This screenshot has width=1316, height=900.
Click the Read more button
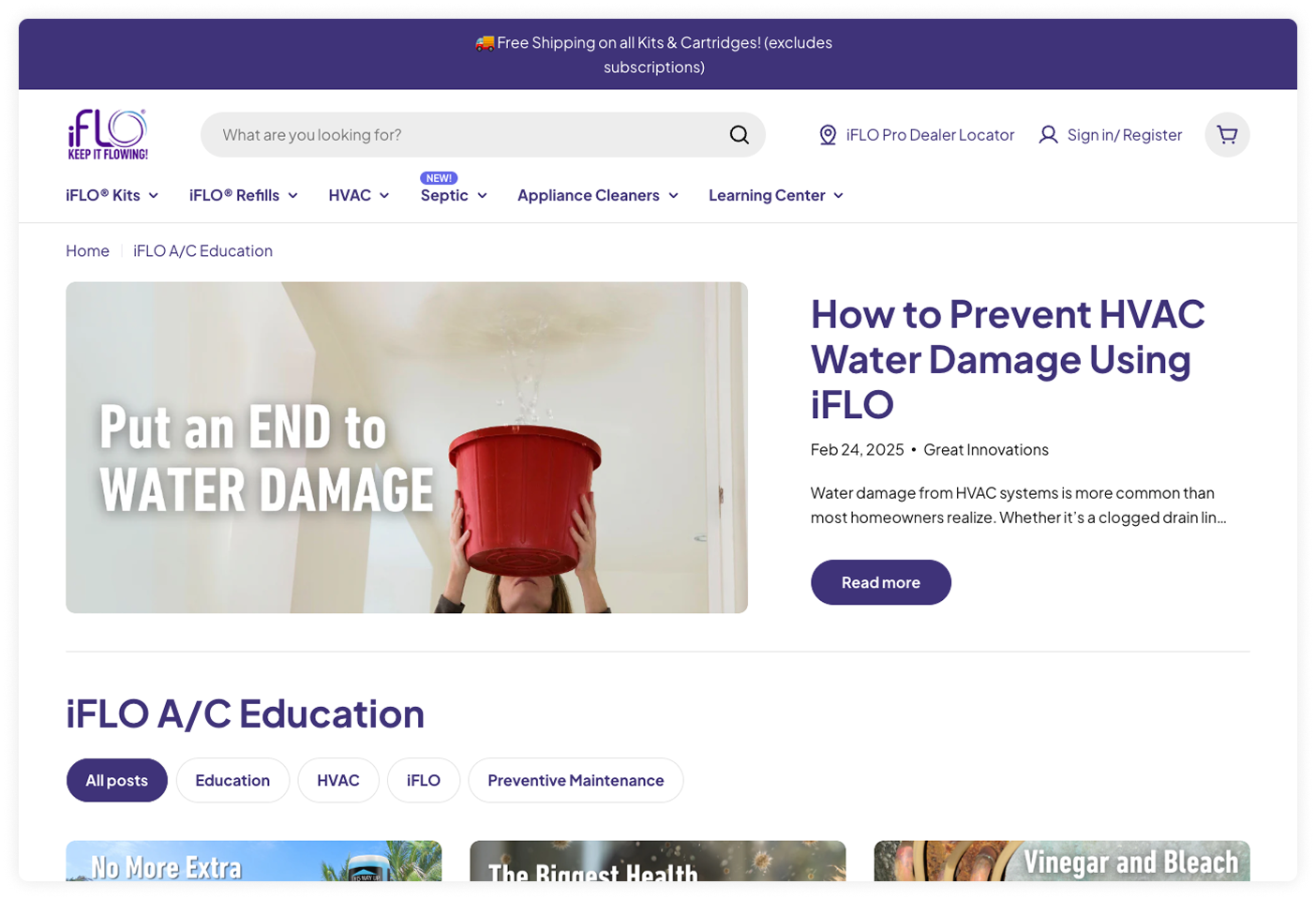coord(881,582)
